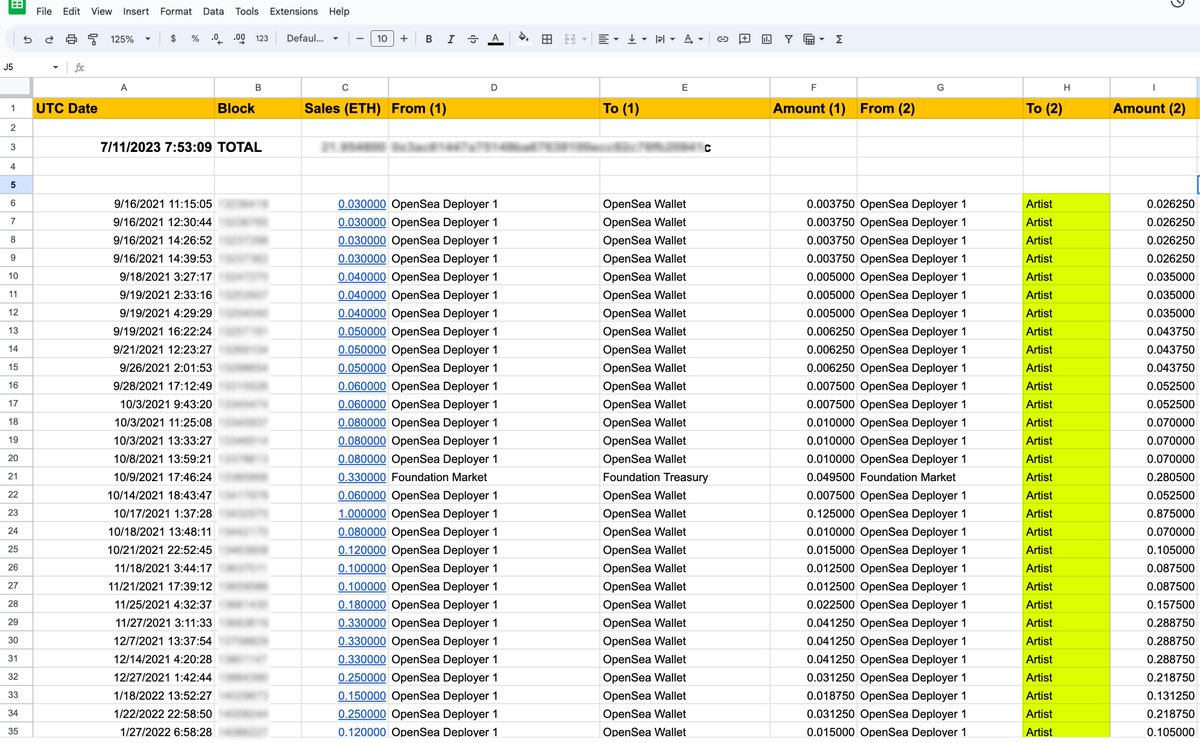This screenshot has width=1200, height=743.
Task: Open the Help menu
Action: (x=339, y=11)
